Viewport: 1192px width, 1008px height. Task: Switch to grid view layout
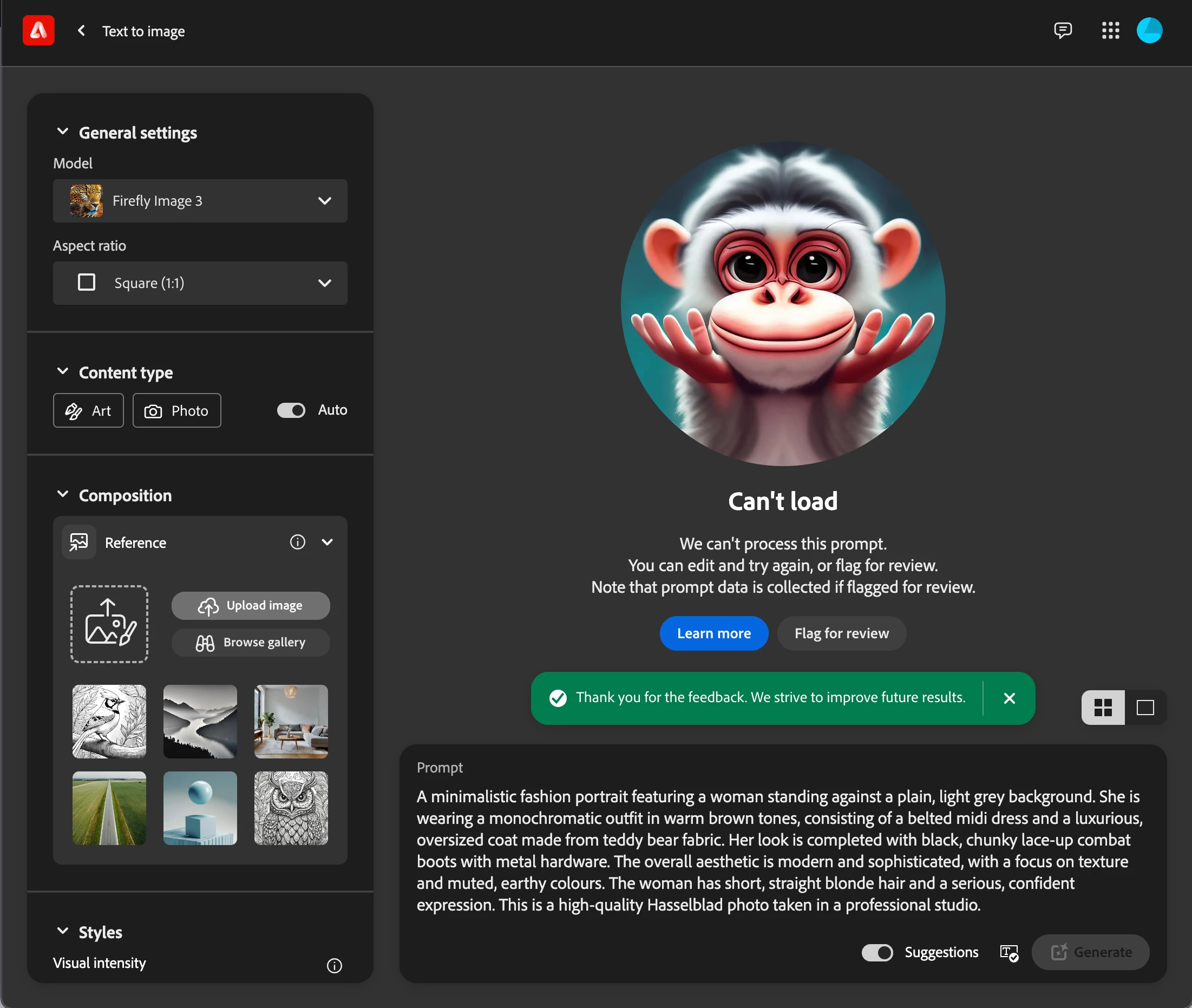(x=1102, y=708)
